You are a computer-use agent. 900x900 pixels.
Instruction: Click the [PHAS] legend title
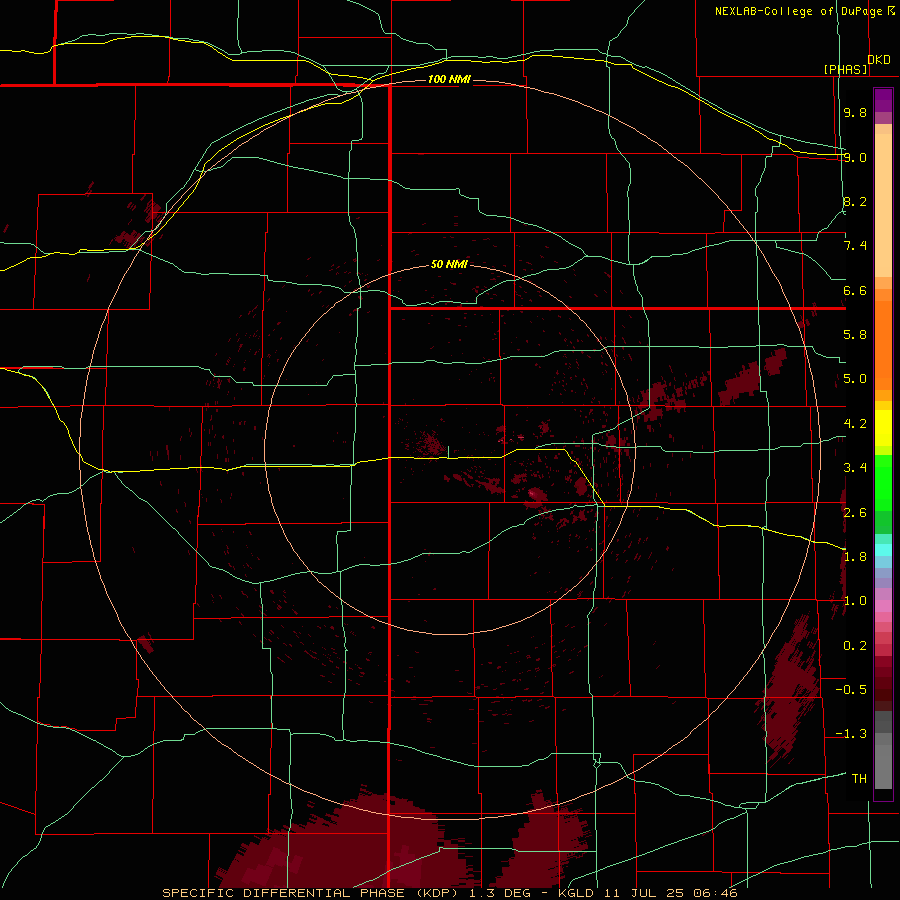(x=845, y=69)
